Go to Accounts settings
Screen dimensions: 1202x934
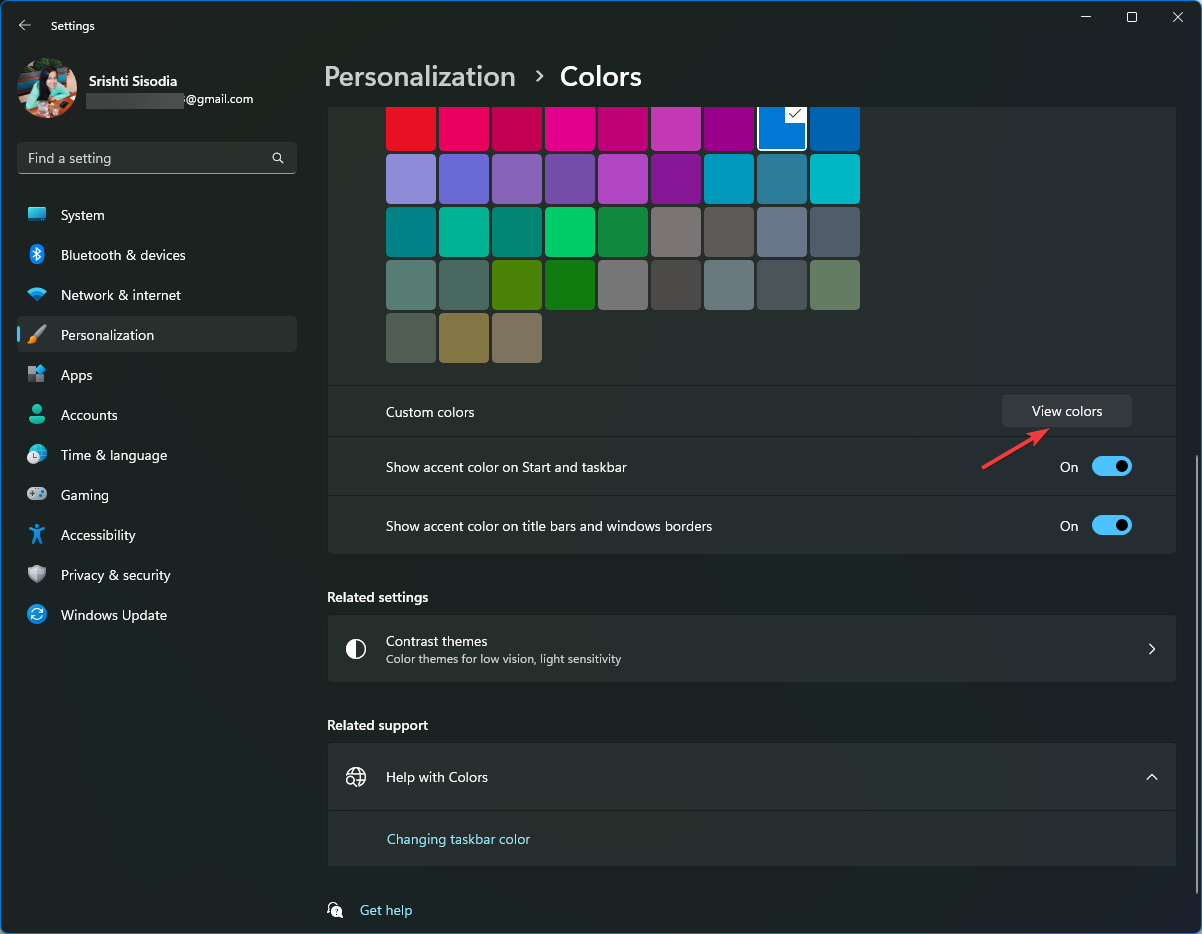[x=157, y=415]
